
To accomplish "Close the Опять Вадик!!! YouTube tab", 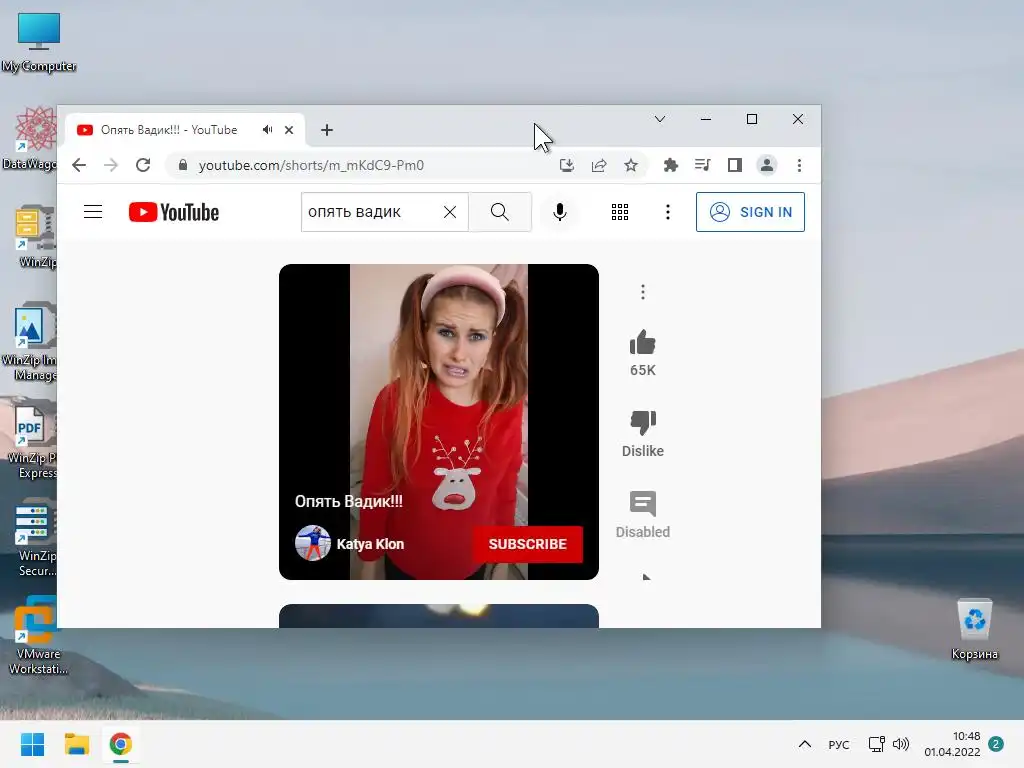I will [x=289, y=130].
